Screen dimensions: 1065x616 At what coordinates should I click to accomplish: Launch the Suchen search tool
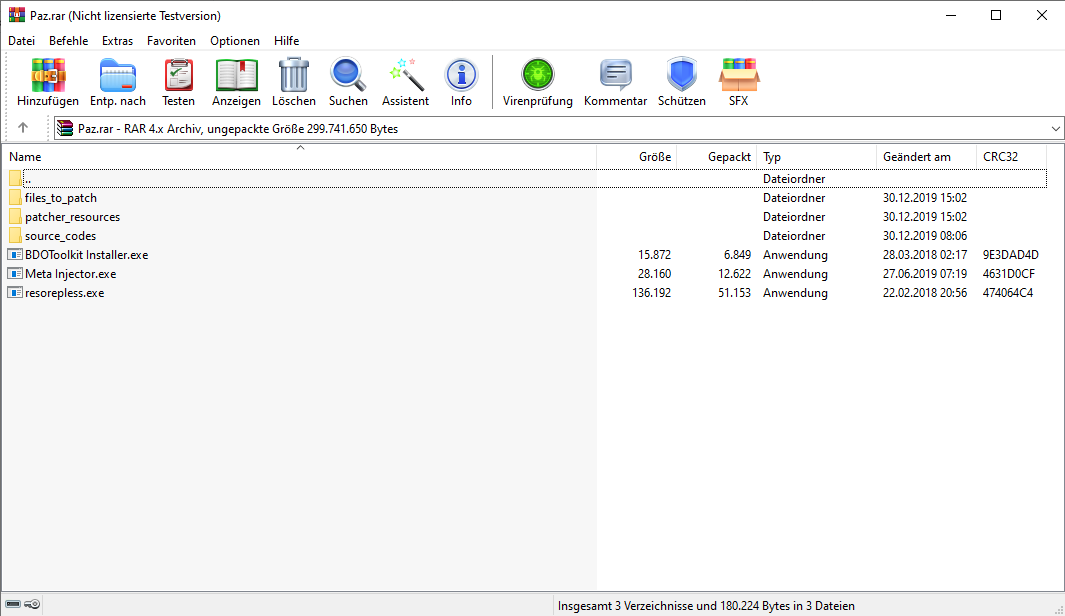click(348, 82)
